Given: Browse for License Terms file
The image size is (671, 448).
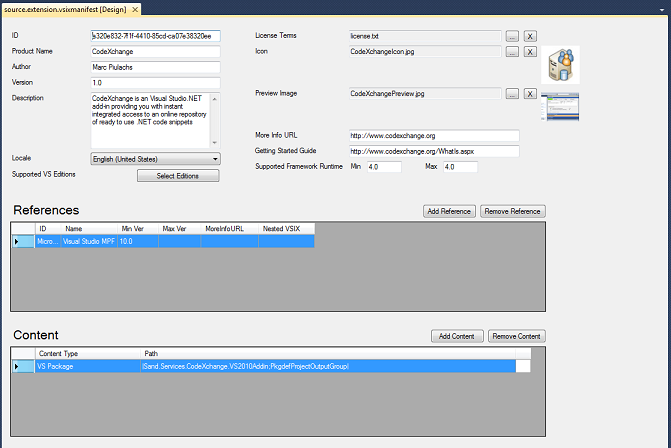Looking at the screenshot, I should (512, 36).
